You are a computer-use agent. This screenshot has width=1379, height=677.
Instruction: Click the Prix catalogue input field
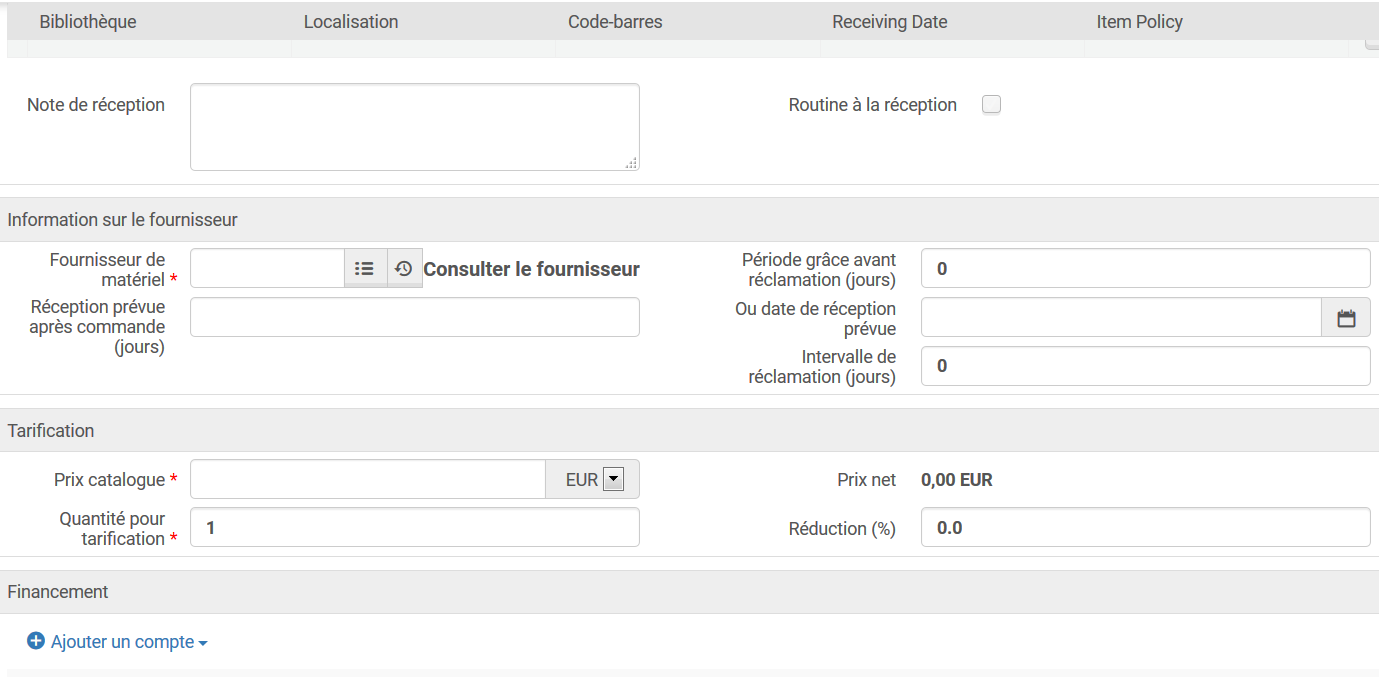pyautogui.click(x=367, y=480)
